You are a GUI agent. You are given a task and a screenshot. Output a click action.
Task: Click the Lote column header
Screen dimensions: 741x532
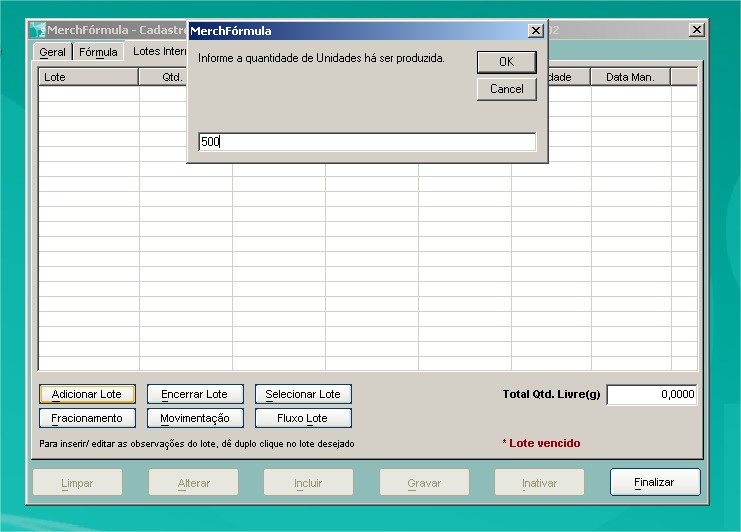point(88,77)
